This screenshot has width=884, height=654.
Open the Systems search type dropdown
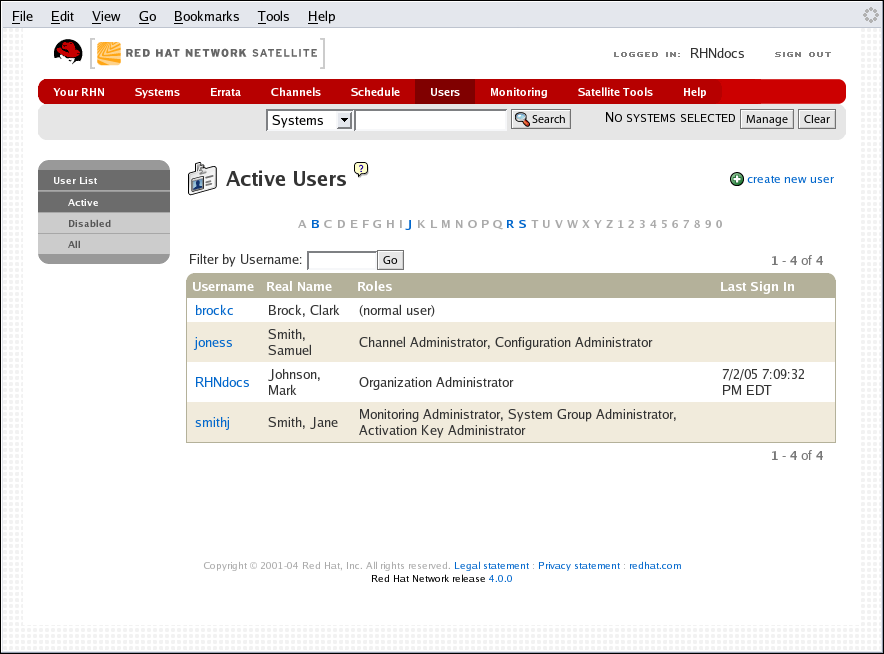click(x=310, y=120)
